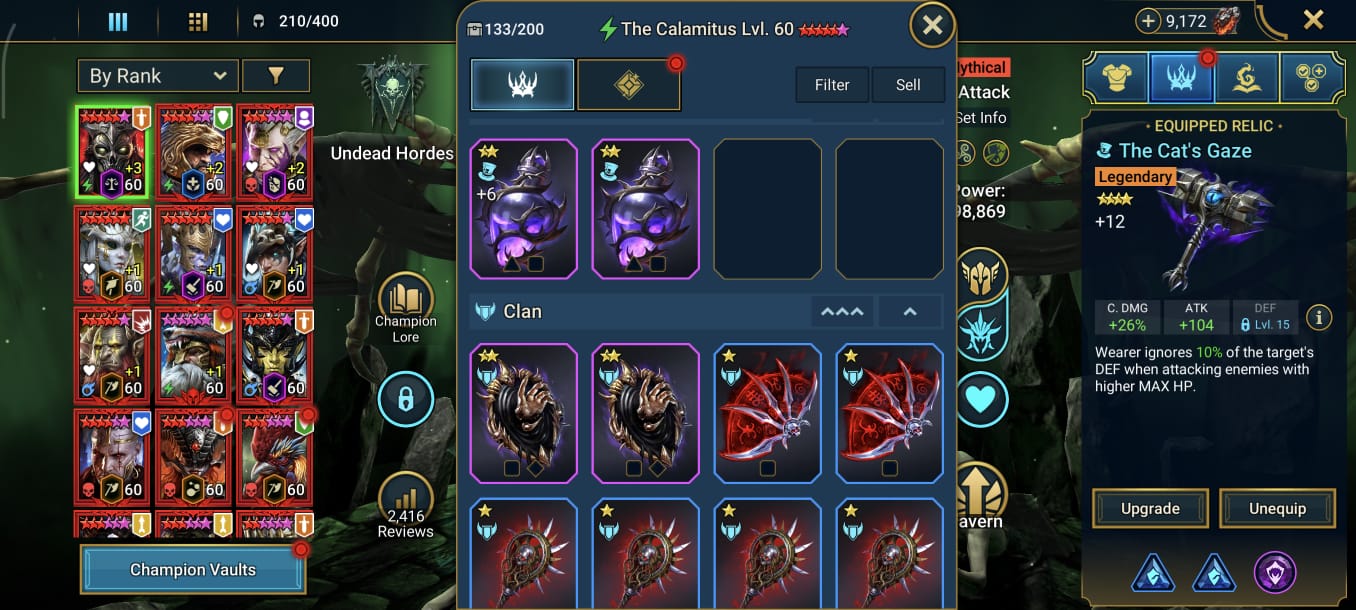Select the purple shield blessing icon
Viewport: 1356px width, 610px height.
click(1275, 573)
